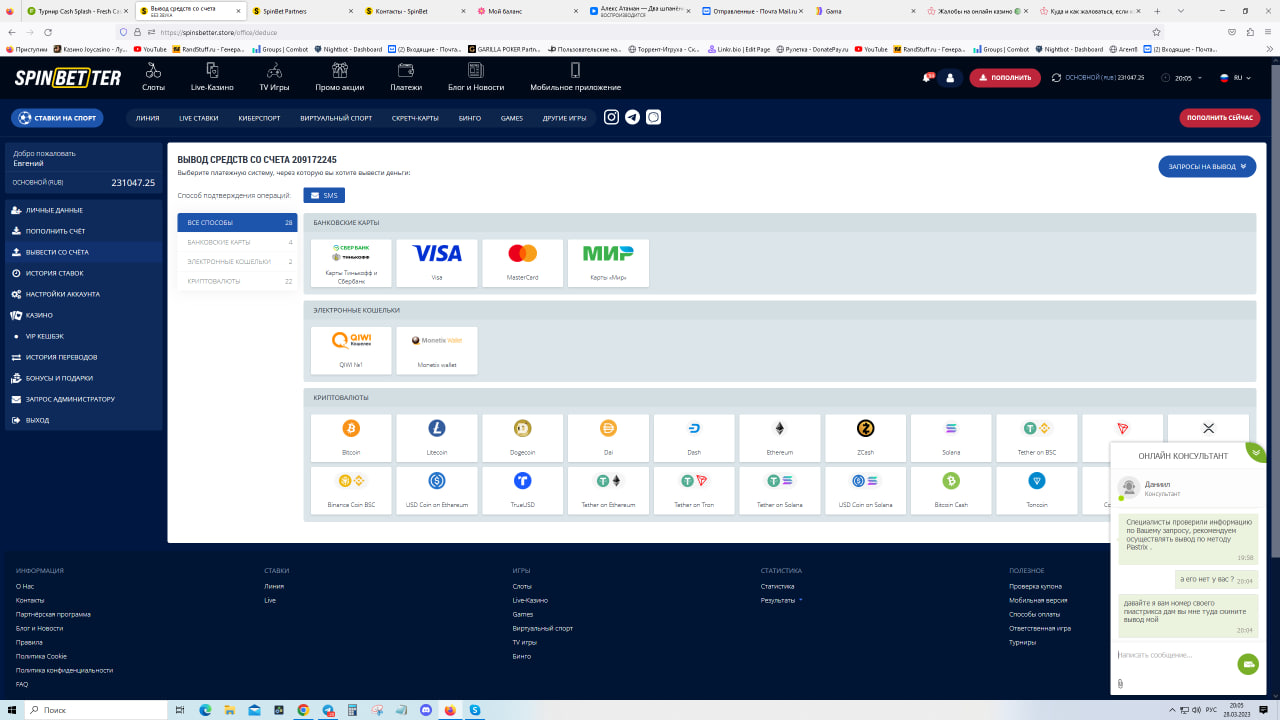The width and height of the screenshot is (1280, 720).
Task: Click the red 'Пополнить' header button
Action: [x=1005, y=78]
